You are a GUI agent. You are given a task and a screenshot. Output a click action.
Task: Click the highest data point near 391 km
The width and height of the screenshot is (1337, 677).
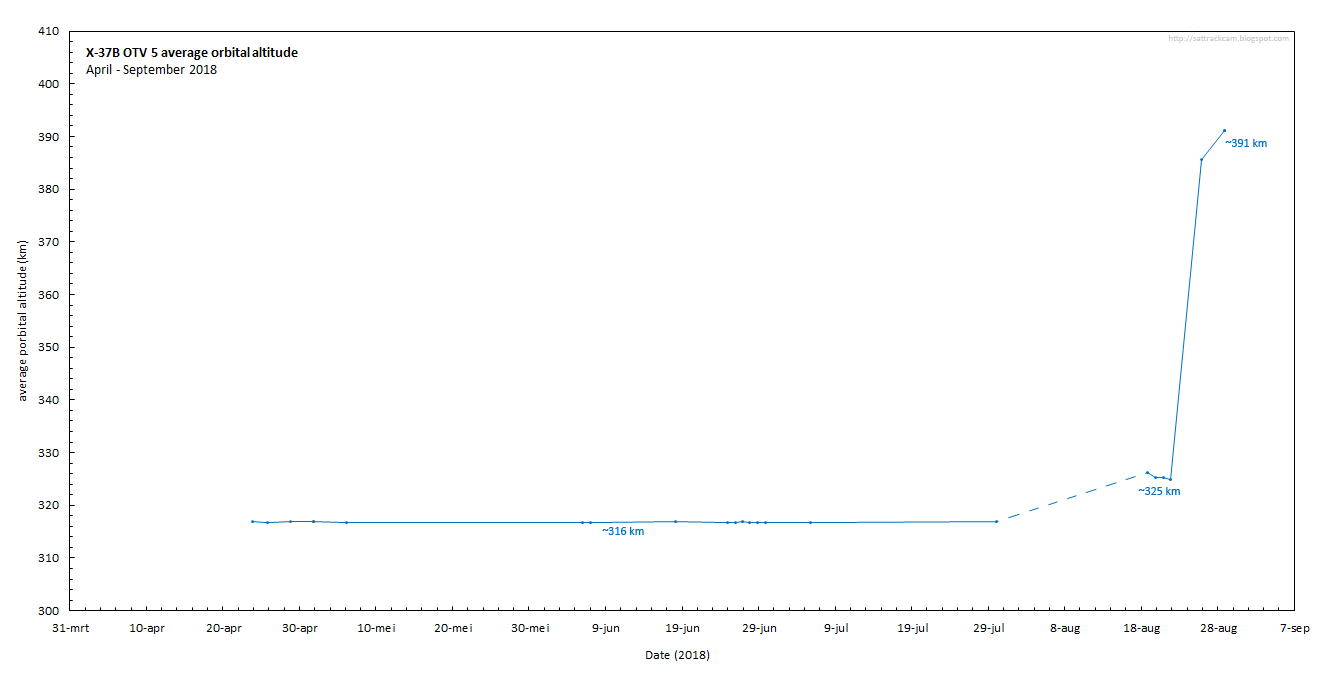point(1223,130)
